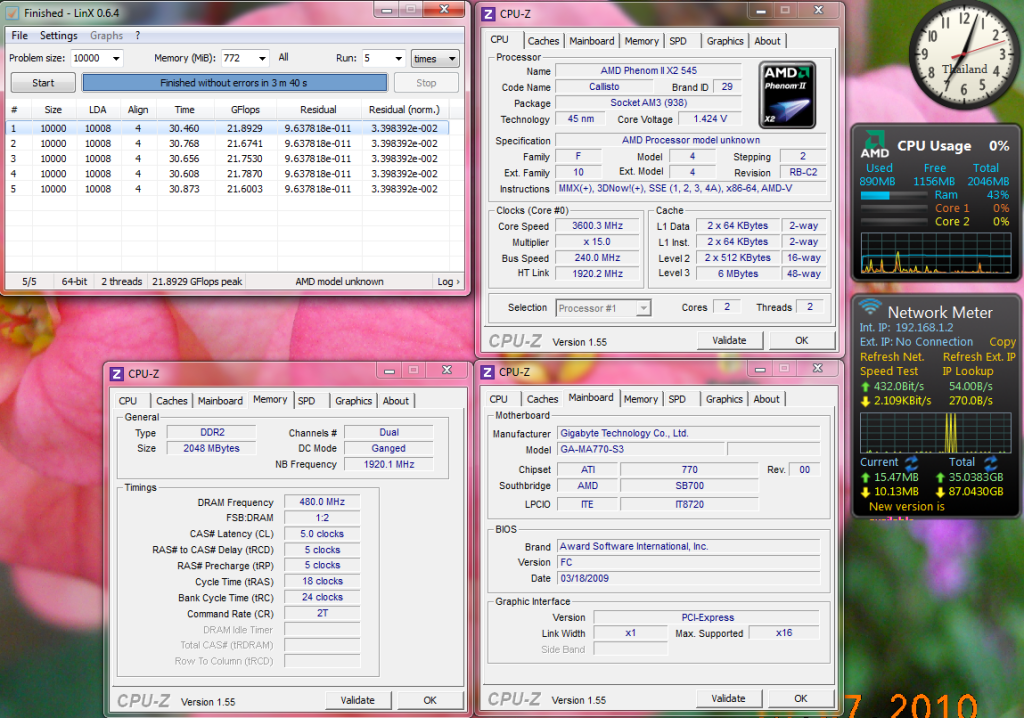The height and width of the screenshot is (718, 1024).
Task: Open the 'times' run mode dropdown
Action: pos(435,59)
